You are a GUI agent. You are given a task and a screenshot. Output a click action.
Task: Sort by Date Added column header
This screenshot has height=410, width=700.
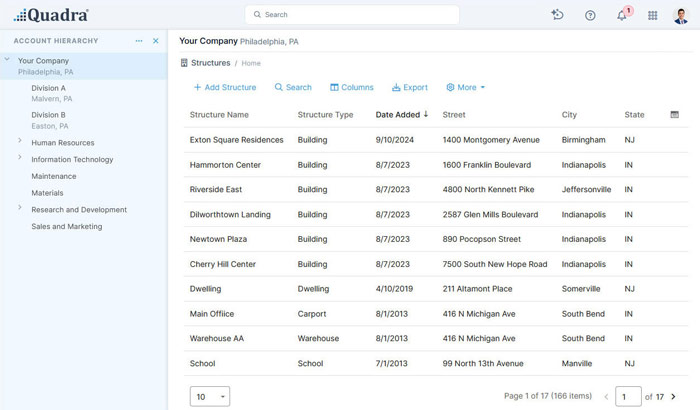tap(398, 115)
